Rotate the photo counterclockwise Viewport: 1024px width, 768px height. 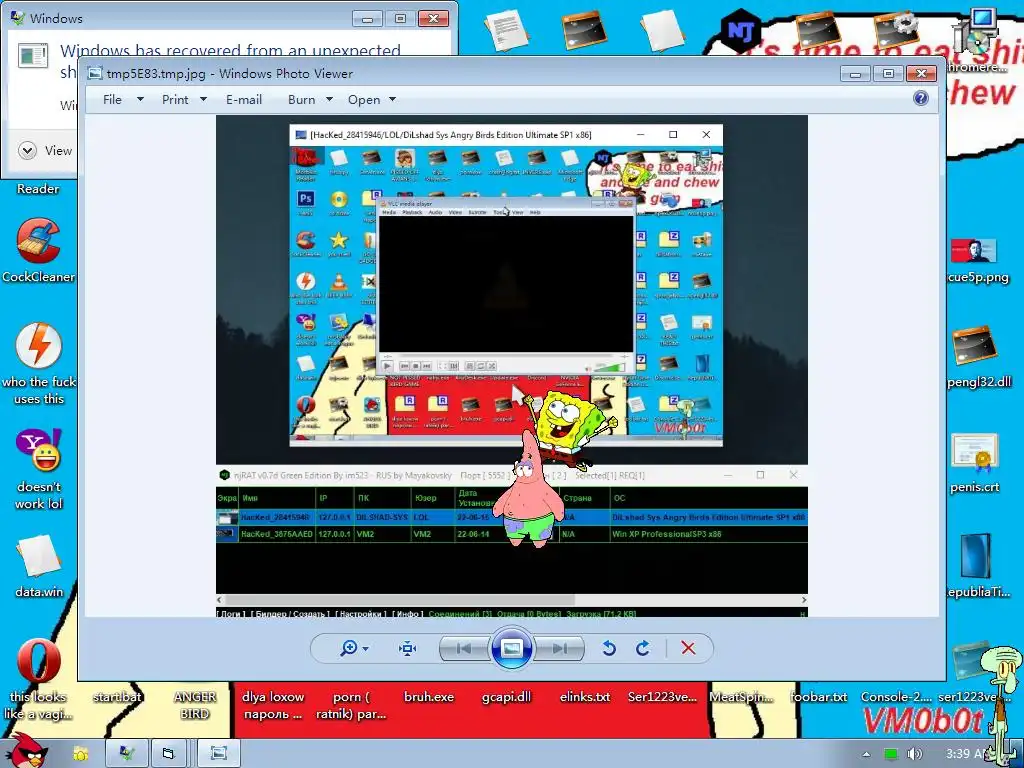(609, 648)
